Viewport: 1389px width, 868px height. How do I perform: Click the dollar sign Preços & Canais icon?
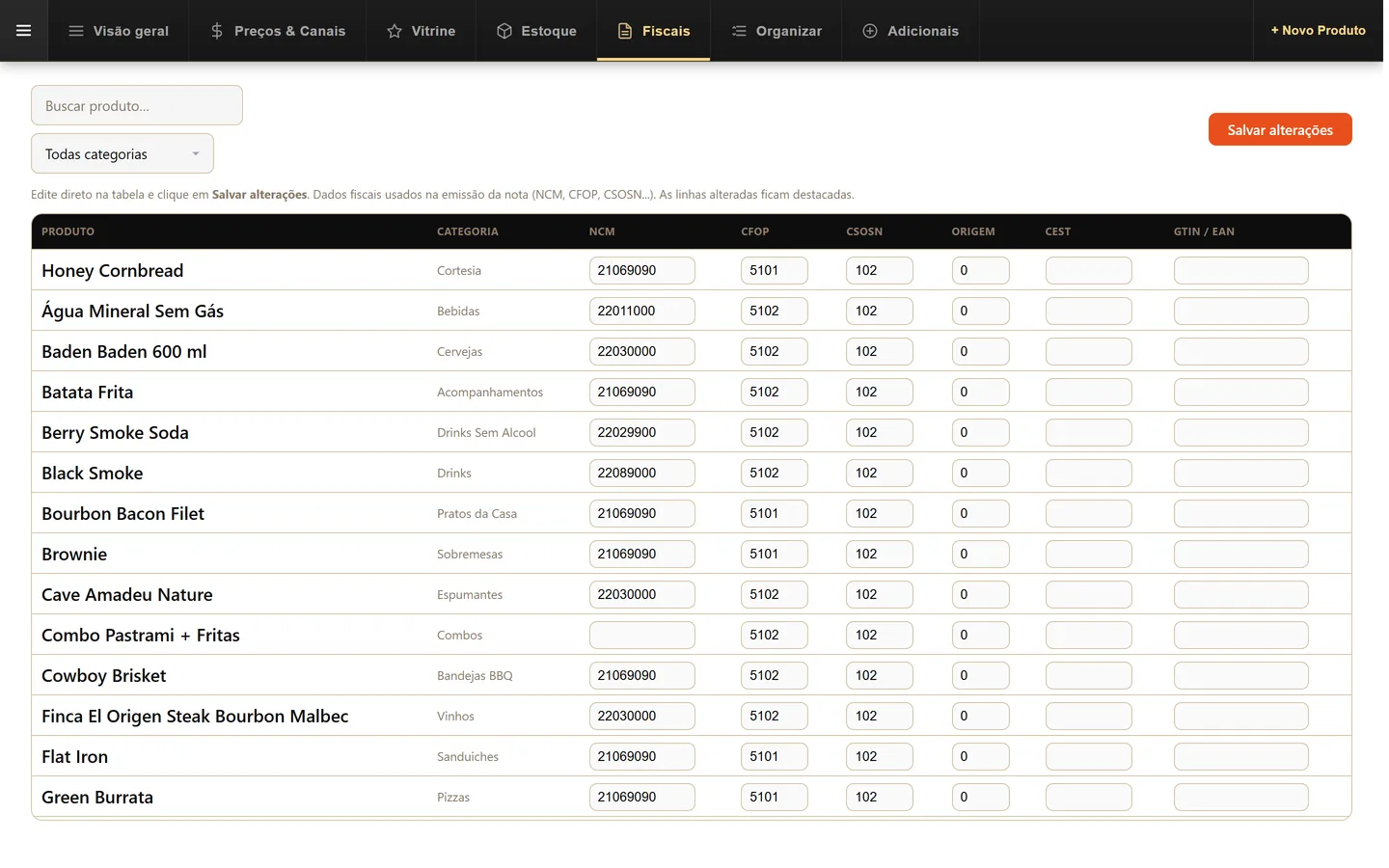pyautogui.click(x=217, y=31)
